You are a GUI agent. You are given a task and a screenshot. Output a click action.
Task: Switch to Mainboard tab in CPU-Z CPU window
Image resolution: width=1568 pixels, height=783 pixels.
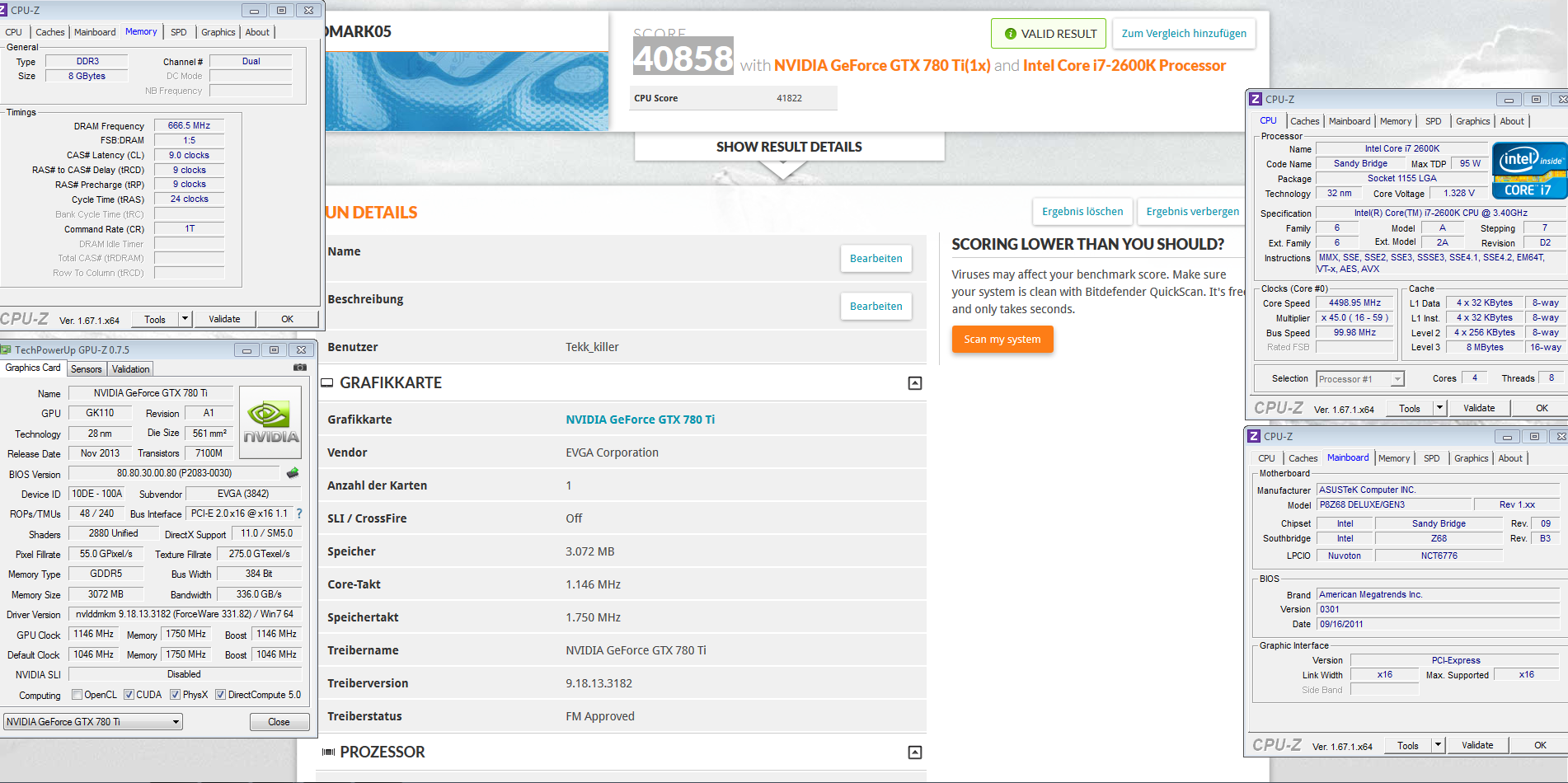click(1350, 121)
